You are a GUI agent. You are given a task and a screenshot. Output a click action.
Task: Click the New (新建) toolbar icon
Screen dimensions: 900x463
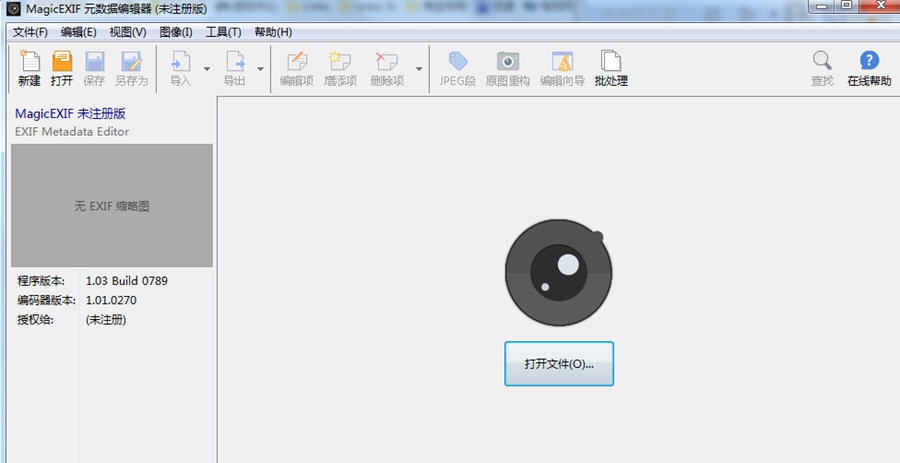[x=29, y=61]
